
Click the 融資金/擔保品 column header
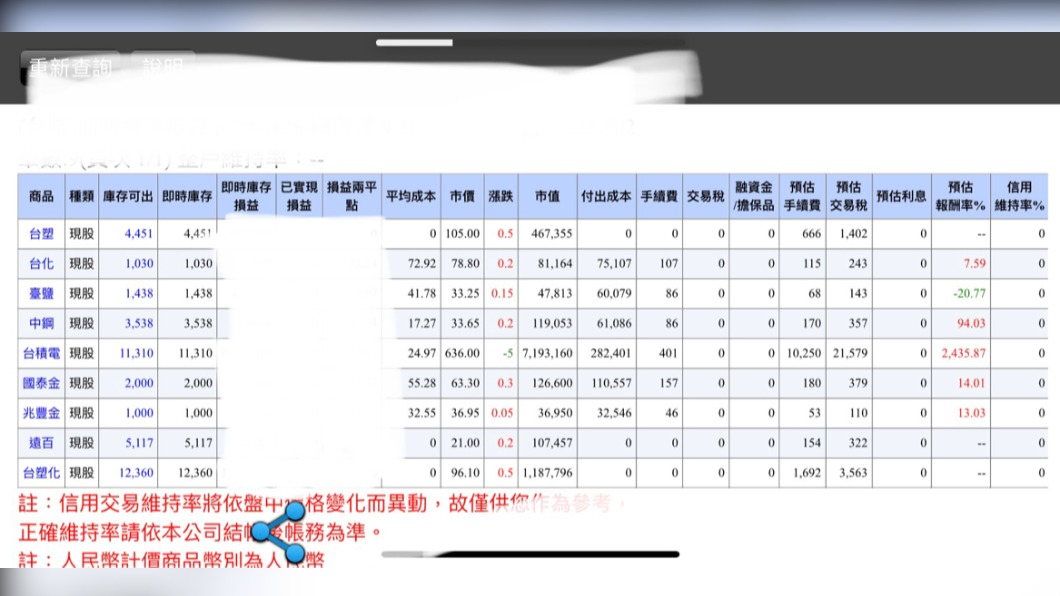pyautogui.click(x=754, y=196)
